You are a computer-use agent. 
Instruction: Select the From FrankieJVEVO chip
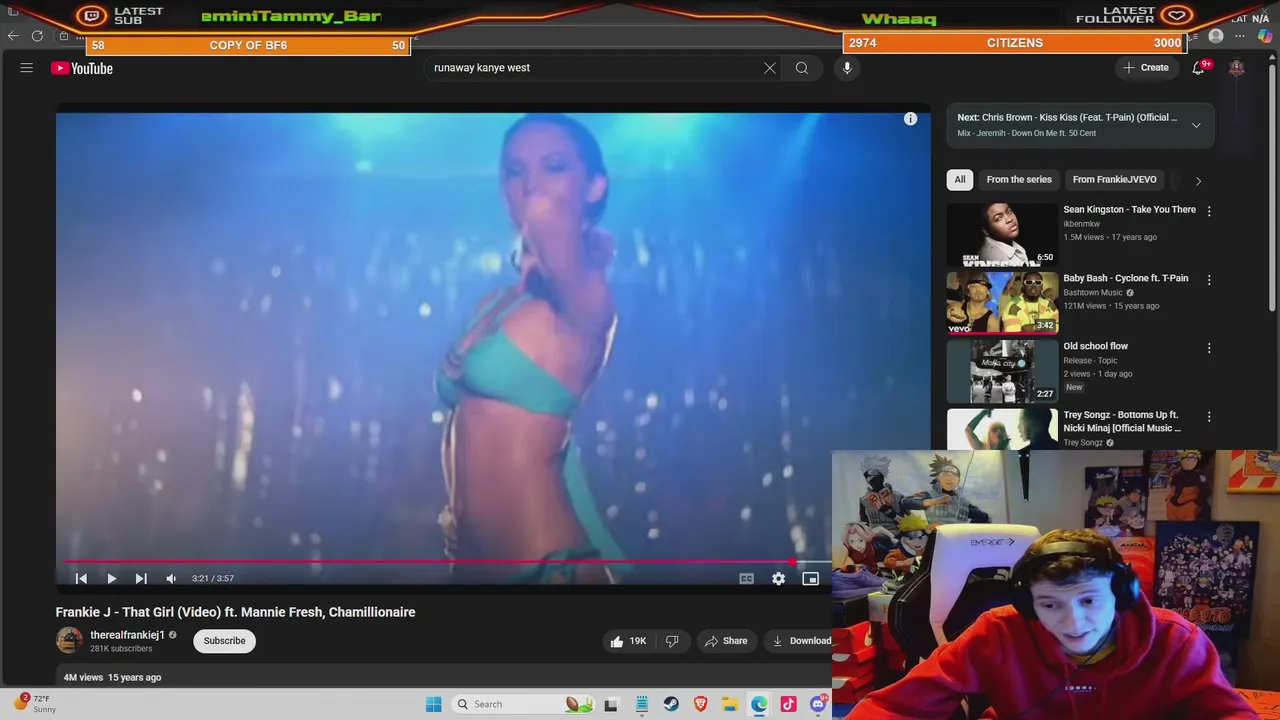coord(1114,180)
